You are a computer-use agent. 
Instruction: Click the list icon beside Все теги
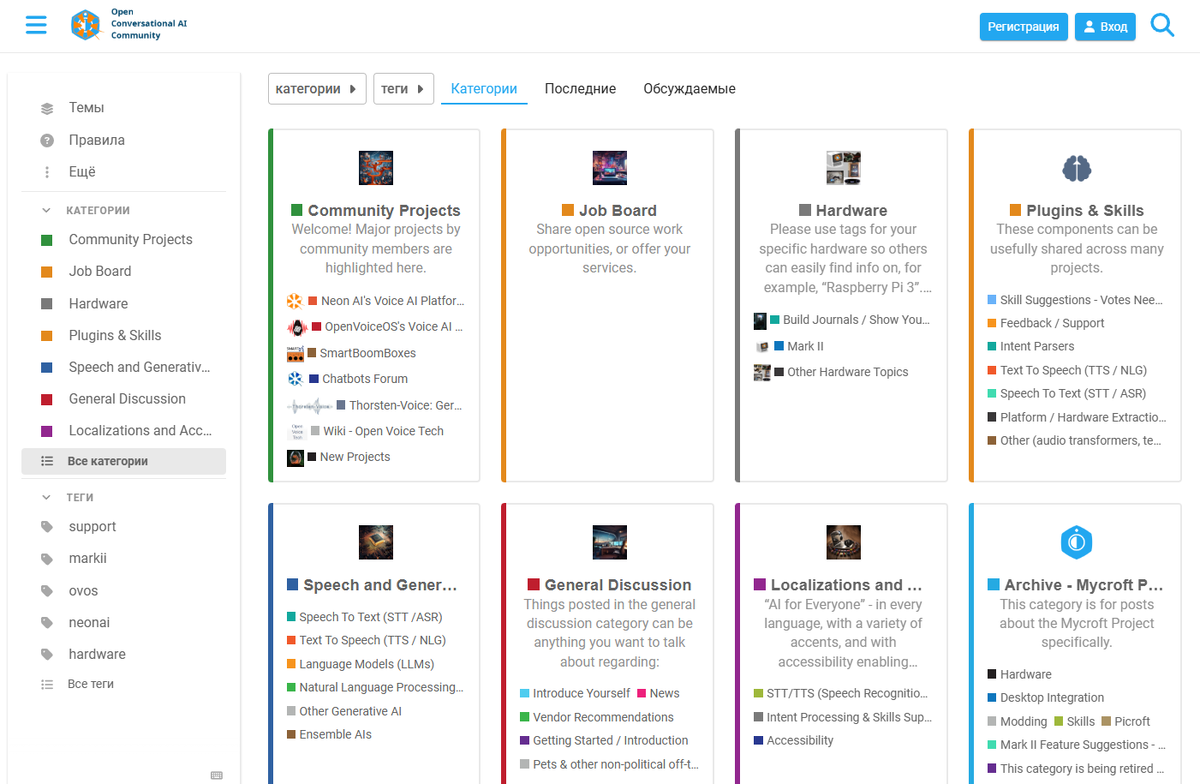47,684
